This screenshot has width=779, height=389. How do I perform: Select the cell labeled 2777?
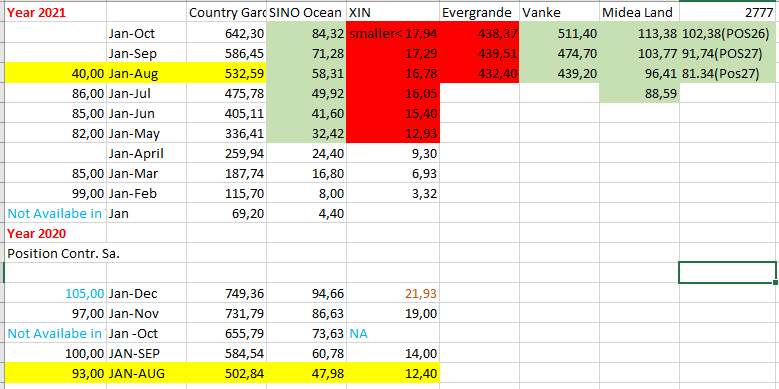coord(728,12)
